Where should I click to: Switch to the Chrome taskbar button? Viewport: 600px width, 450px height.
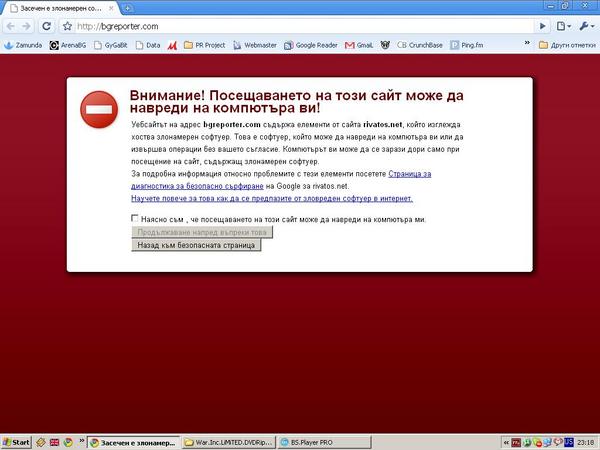tap(134, 443)
